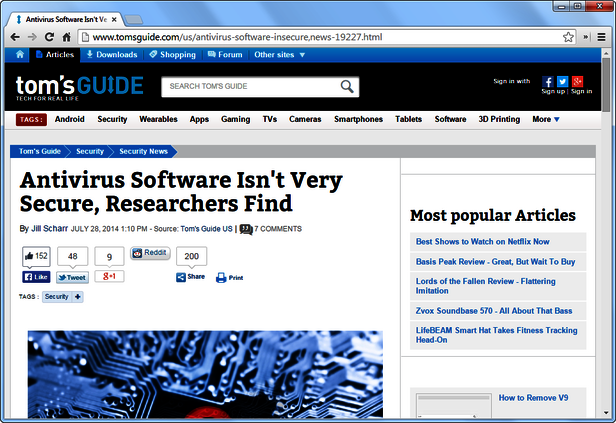
Task: Click into the Search Tom's Guide field
Action: pos(250,87)
